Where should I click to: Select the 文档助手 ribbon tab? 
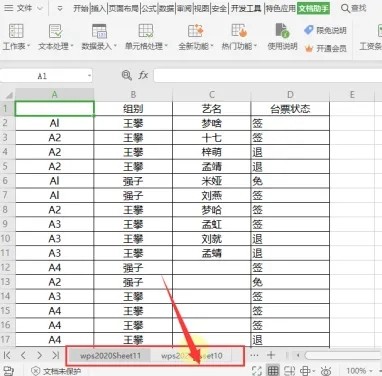(x=314, y=8)
